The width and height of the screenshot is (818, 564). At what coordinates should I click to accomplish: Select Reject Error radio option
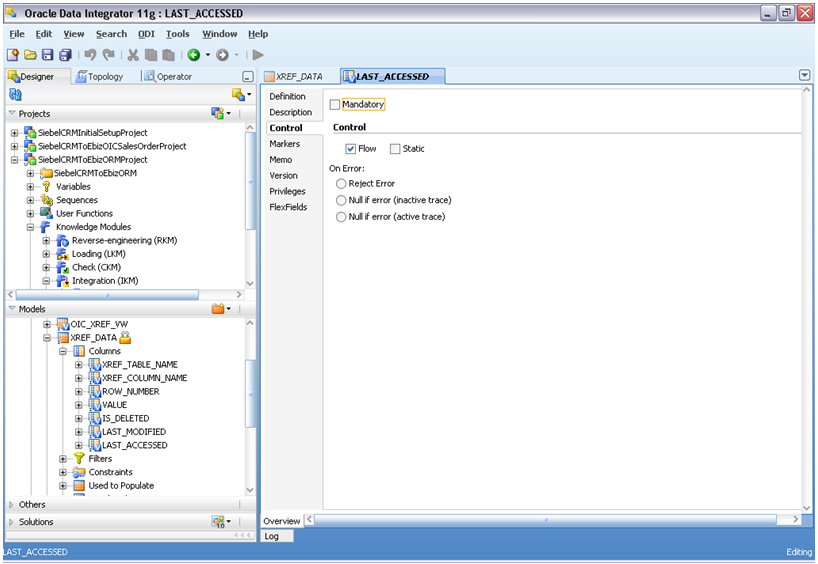coord(341,184)
